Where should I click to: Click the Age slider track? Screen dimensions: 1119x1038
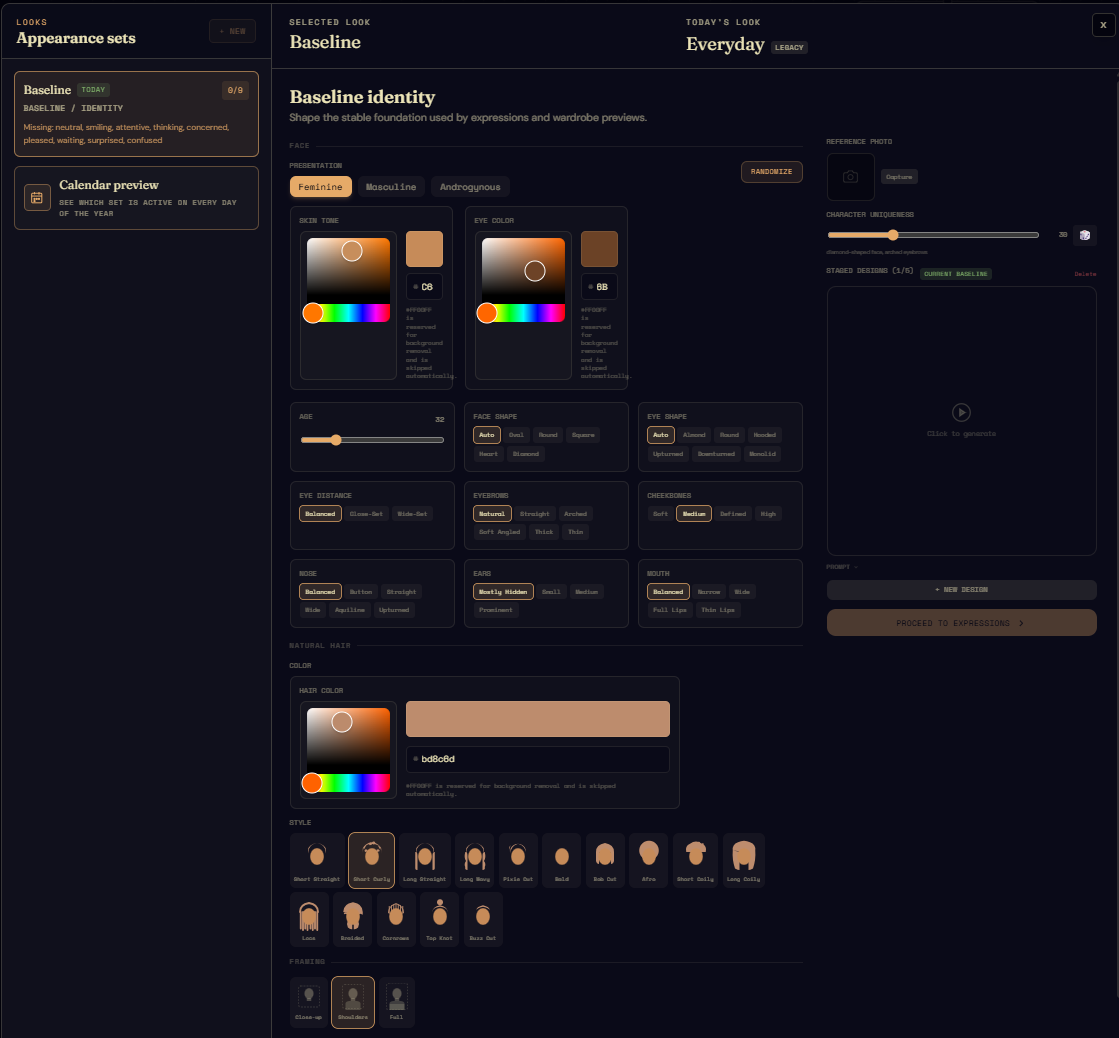(372, 440)
